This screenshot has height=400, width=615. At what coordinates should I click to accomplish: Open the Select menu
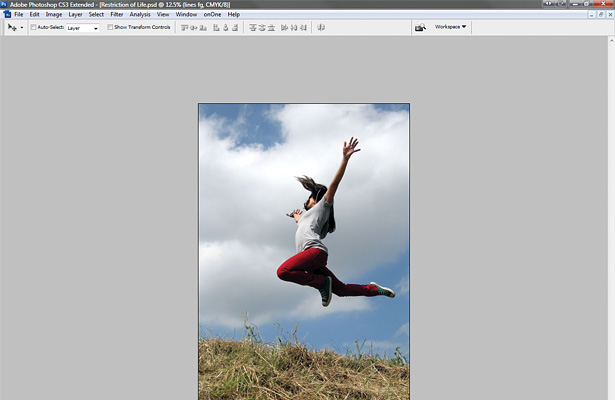(96, 15)
